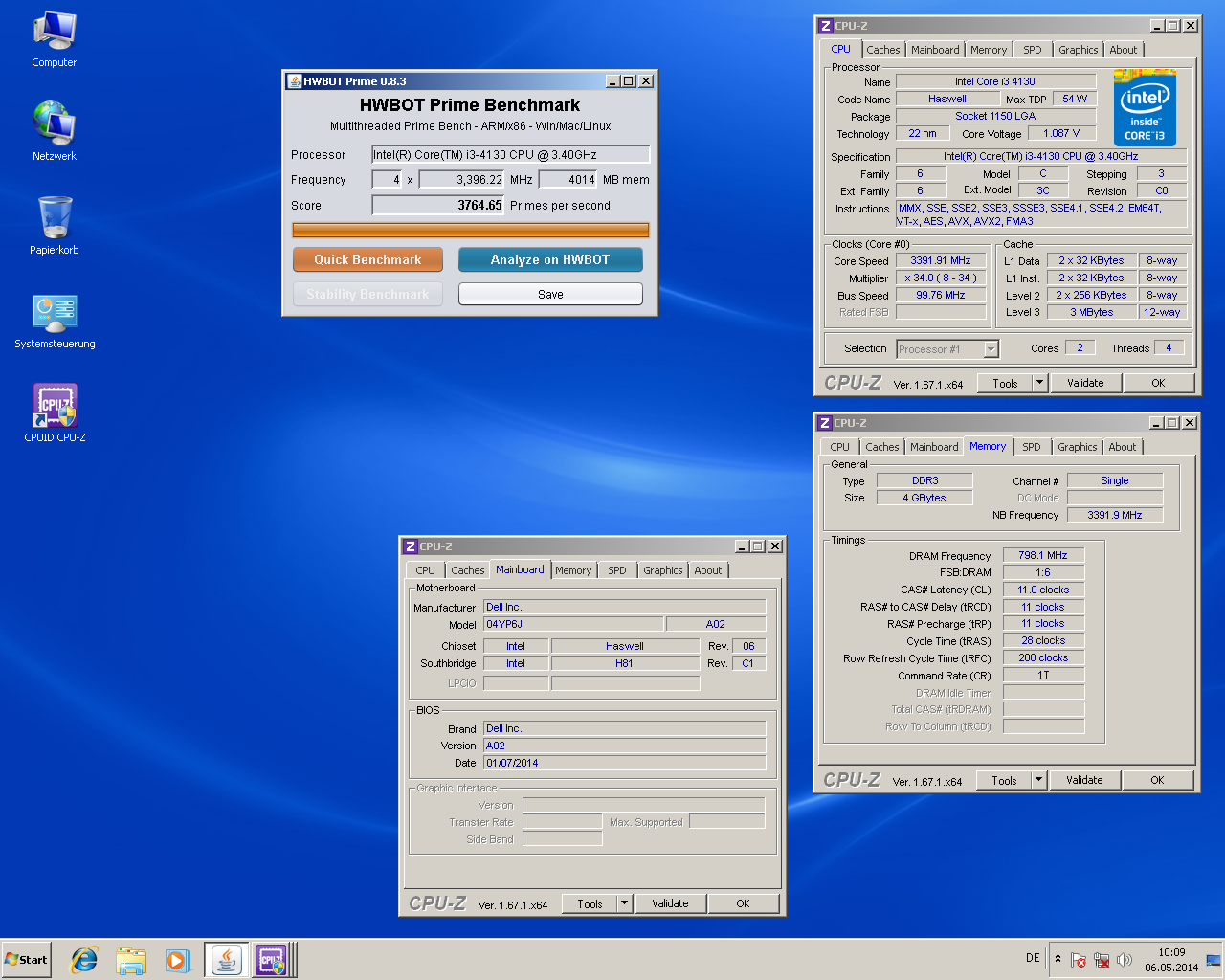Open Caches tab in the Mainboard CPU-Z window
The image size is (1225, 980).
pyautogui.click(x=468, y=570)
